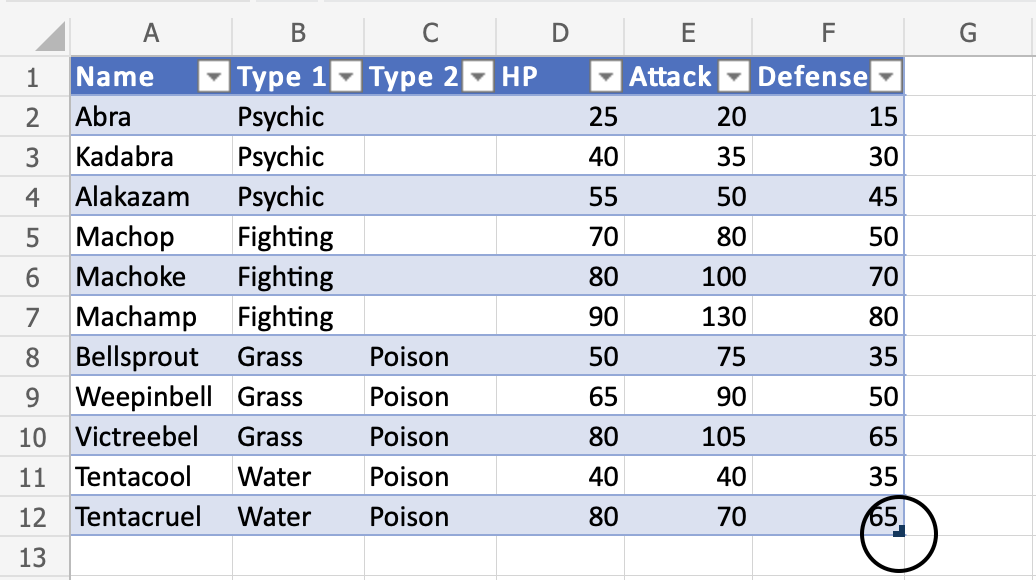This screenshot has width=1036, height=580.
Task: Select row 13 header
Action: click(33, 557)
